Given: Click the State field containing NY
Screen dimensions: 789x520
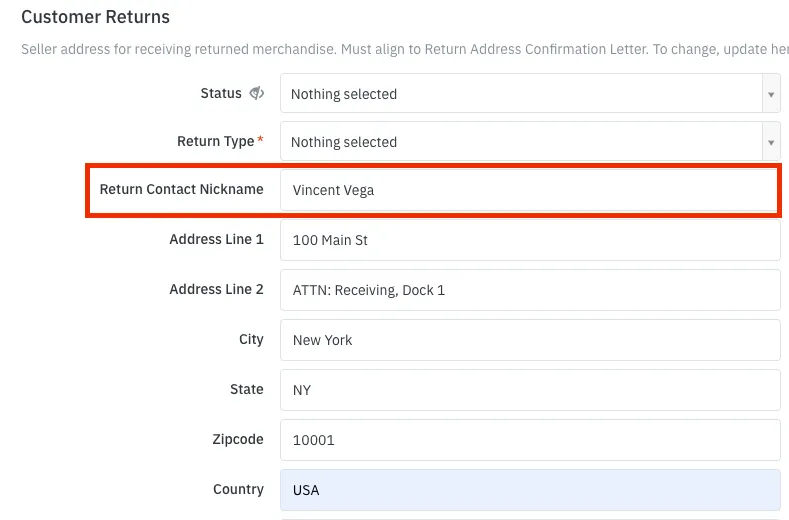Looking at the screenshot, I should pyautogui.click(x=530, y=390).
